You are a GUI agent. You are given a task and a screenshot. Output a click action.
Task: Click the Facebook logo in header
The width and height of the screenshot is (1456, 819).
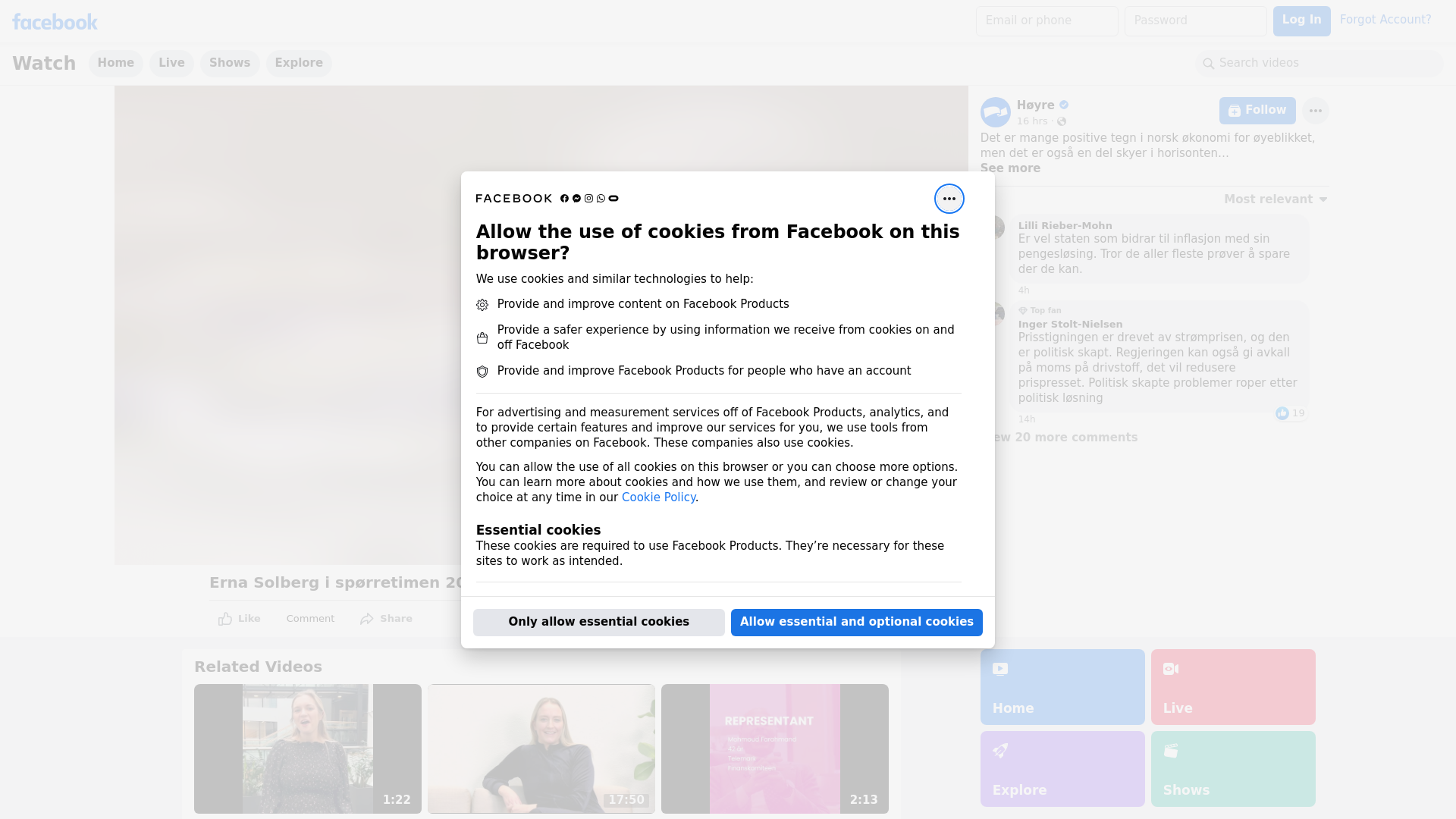coord(55,21)
